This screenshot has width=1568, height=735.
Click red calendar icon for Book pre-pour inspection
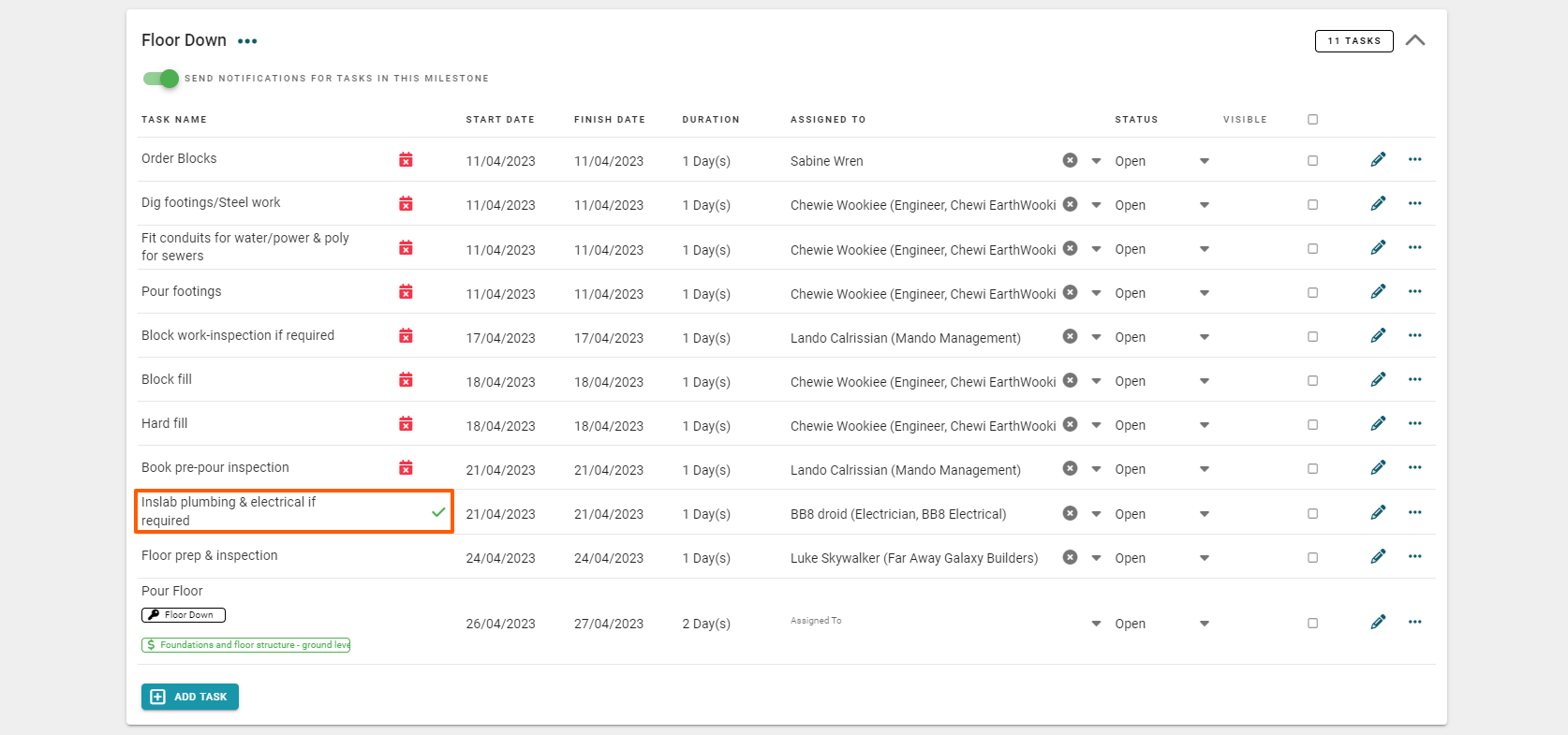pyautogui.click(x=406, y=468)
